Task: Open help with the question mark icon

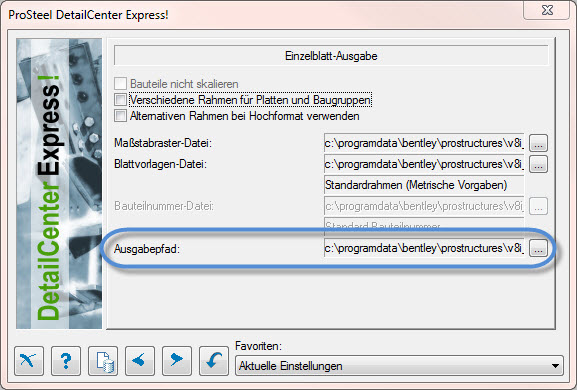Action: (x=66, y=361)
